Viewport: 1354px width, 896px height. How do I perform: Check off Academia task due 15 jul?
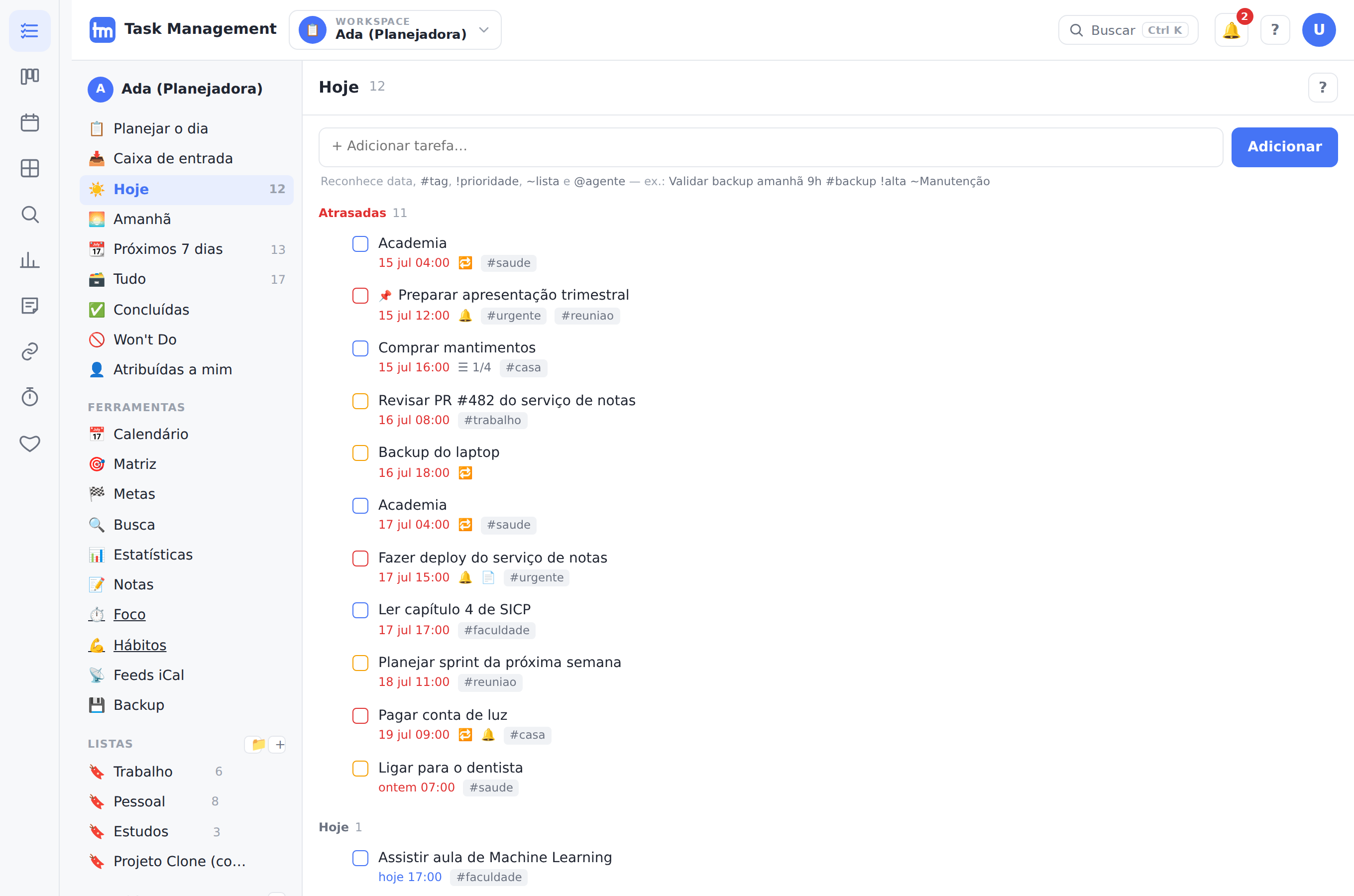(x=360, y=244)
